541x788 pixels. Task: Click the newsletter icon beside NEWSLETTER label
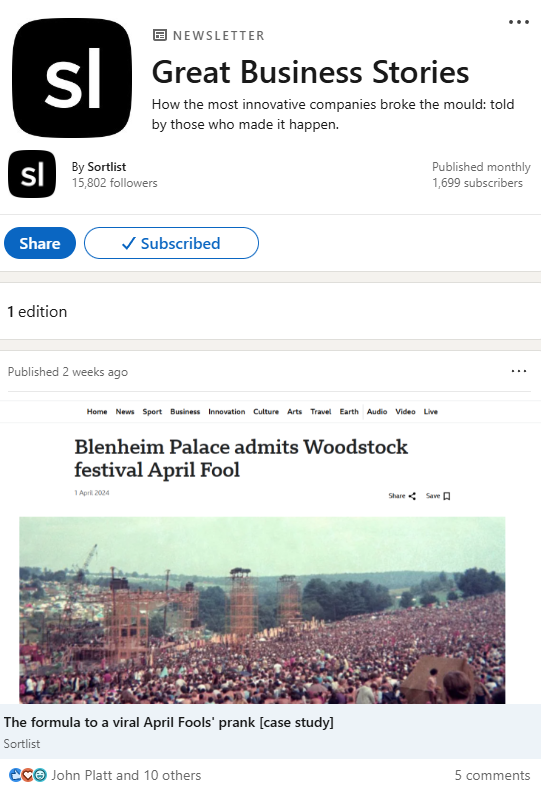click(159, 35)
